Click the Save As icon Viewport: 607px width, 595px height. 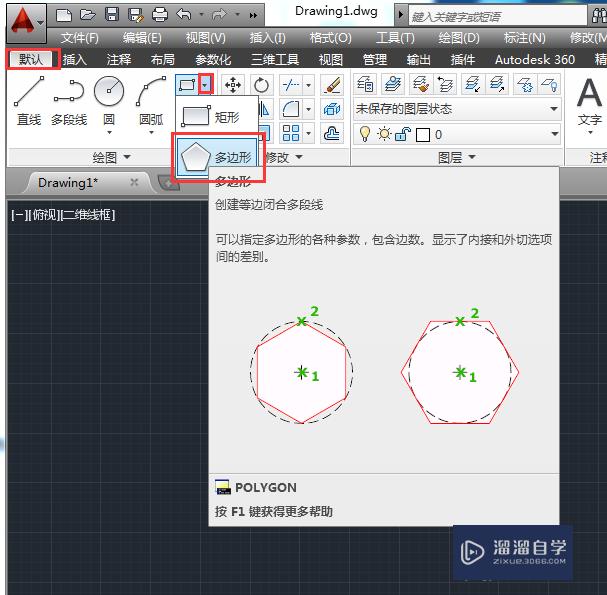click(135, 15)
